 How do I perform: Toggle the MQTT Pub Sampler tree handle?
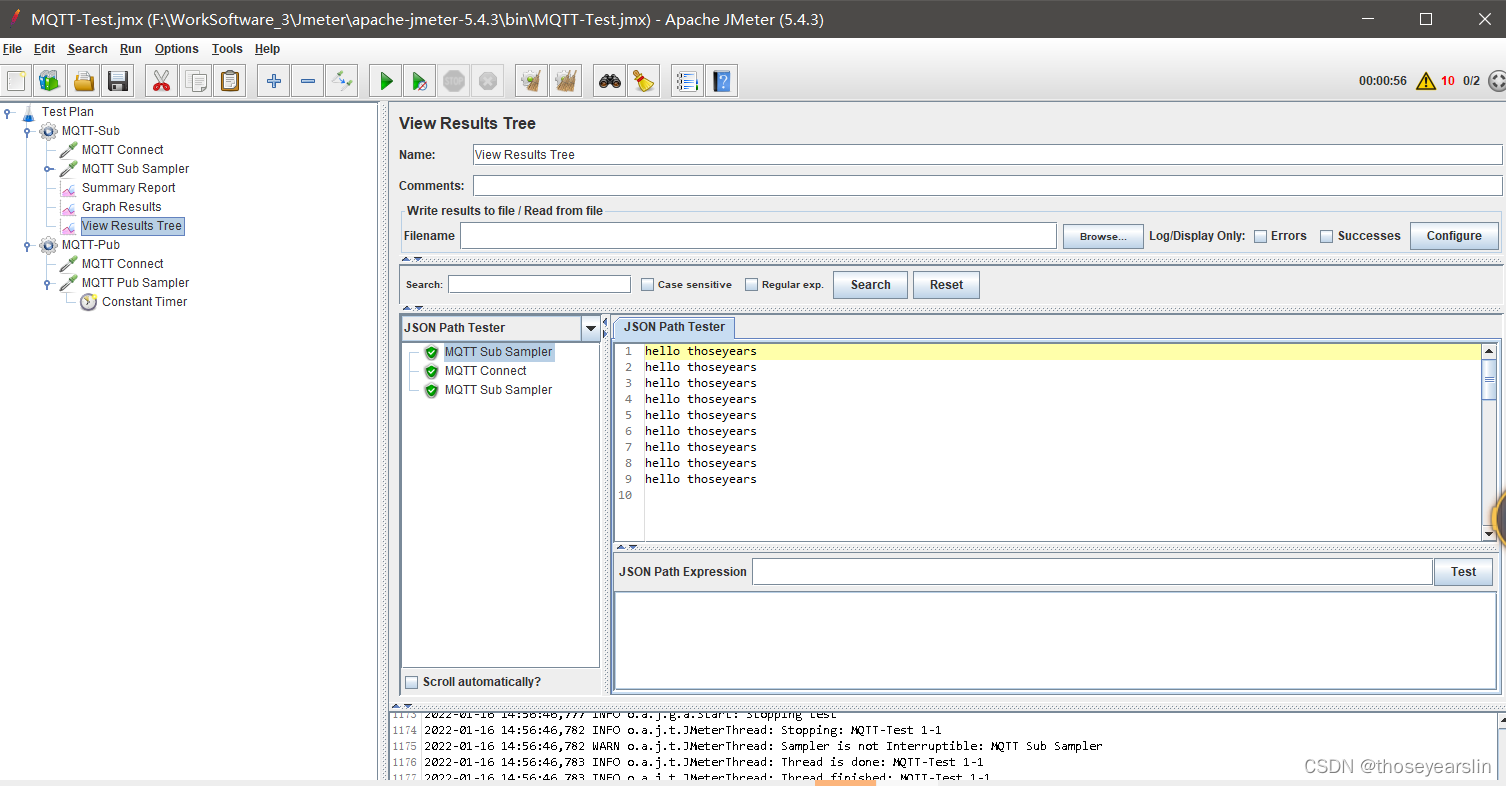pos(48,283)
